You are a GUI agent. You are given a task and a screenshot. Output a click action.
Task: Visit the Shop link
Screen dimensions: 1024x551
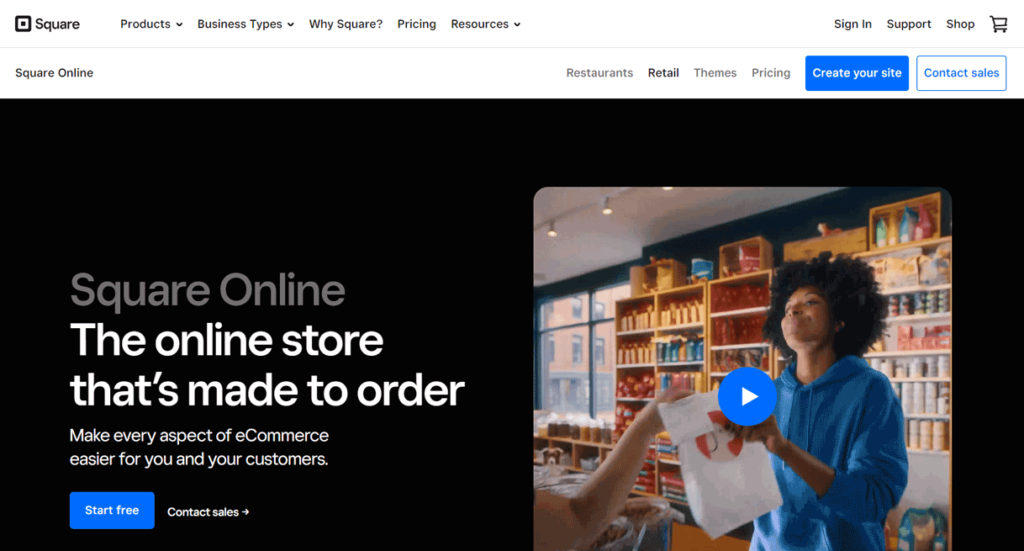pos(960,24)
